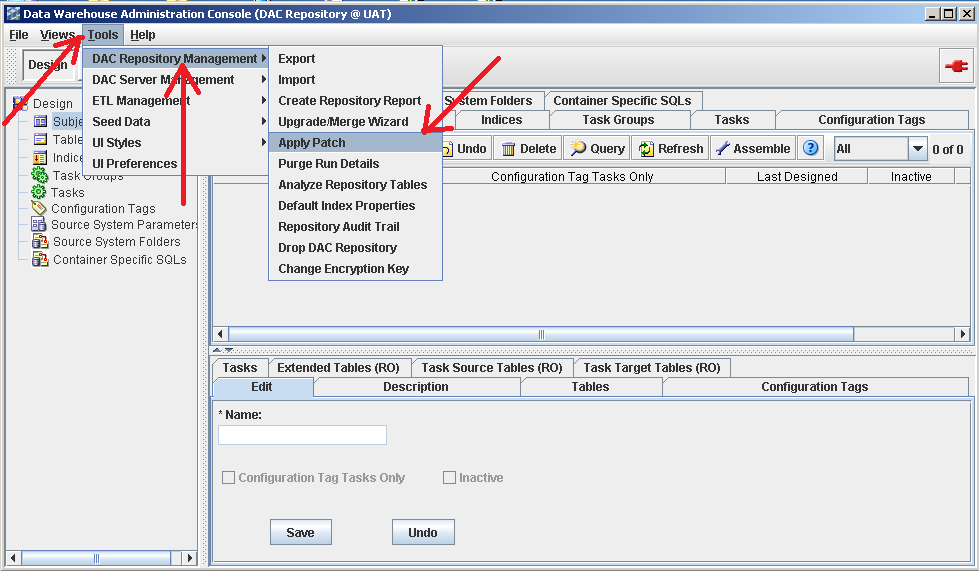Select the Apply Patch menu item
The height and width of the screenshot is (571, 979).
[x=355, y=143]
